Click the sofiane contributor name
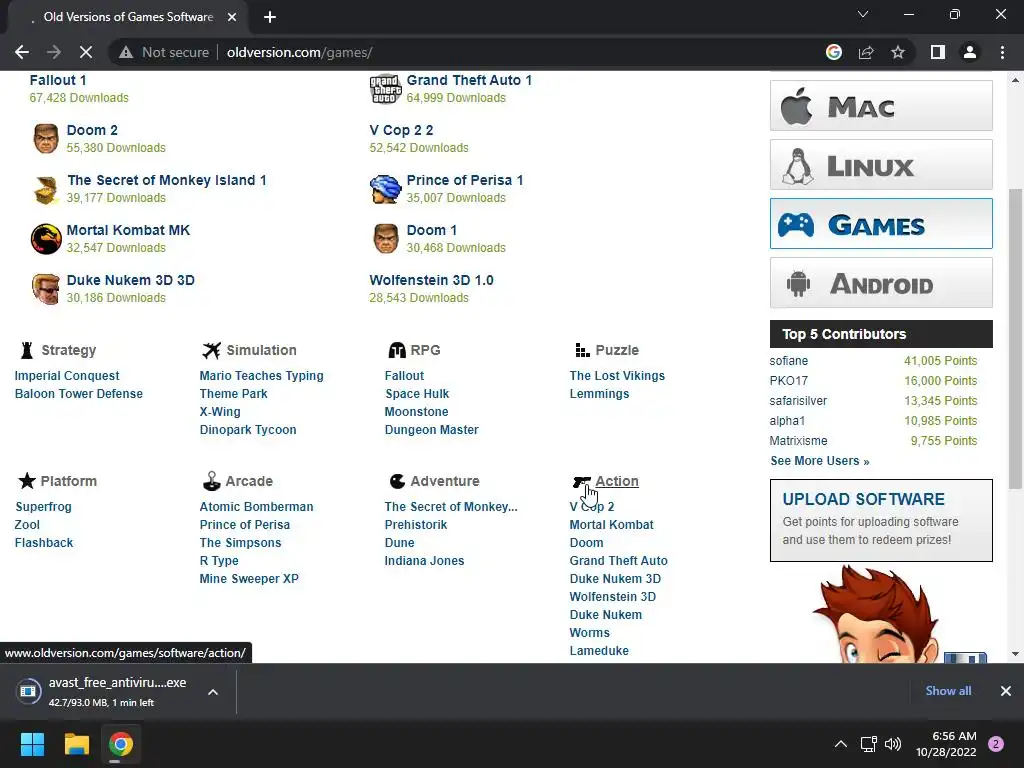 788,360
